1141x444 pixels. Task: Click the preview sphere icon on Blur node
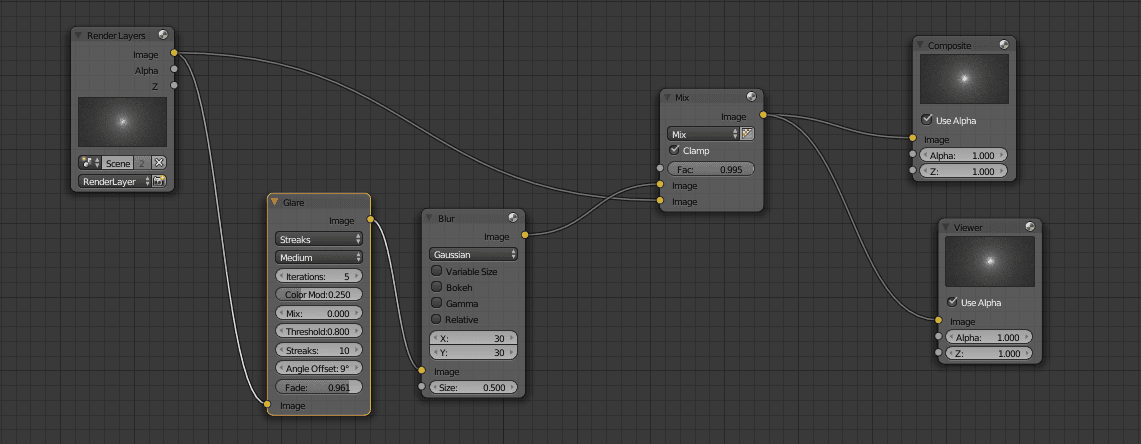(512, 217)
